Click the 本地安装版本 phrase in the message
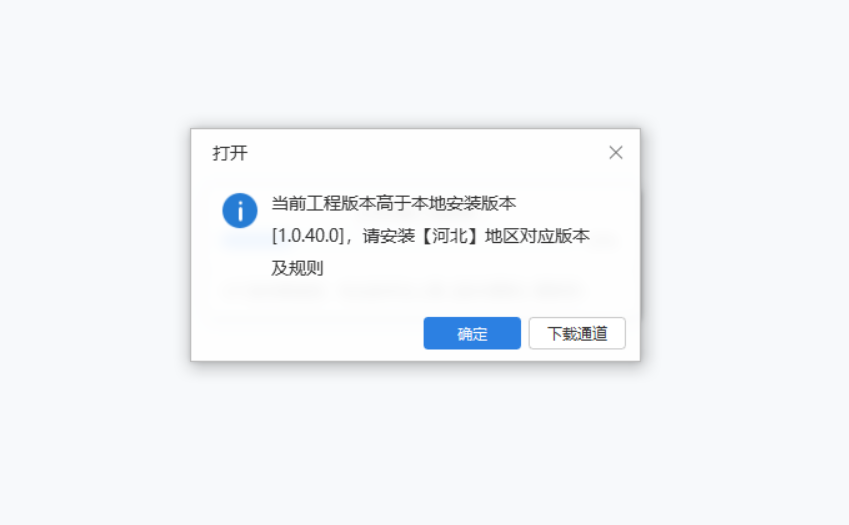Viewport: 849px width, 525px height. (x=463, y=204)
